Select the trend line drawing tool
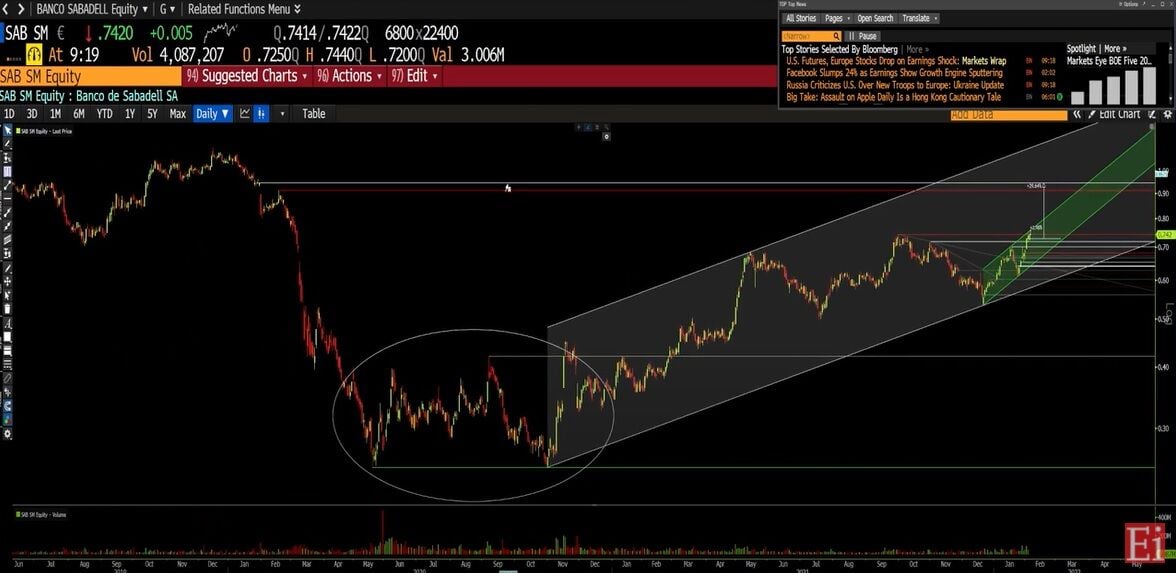Image resolution: width=1176 pixels, height=573 pixels. coord(8,184)
